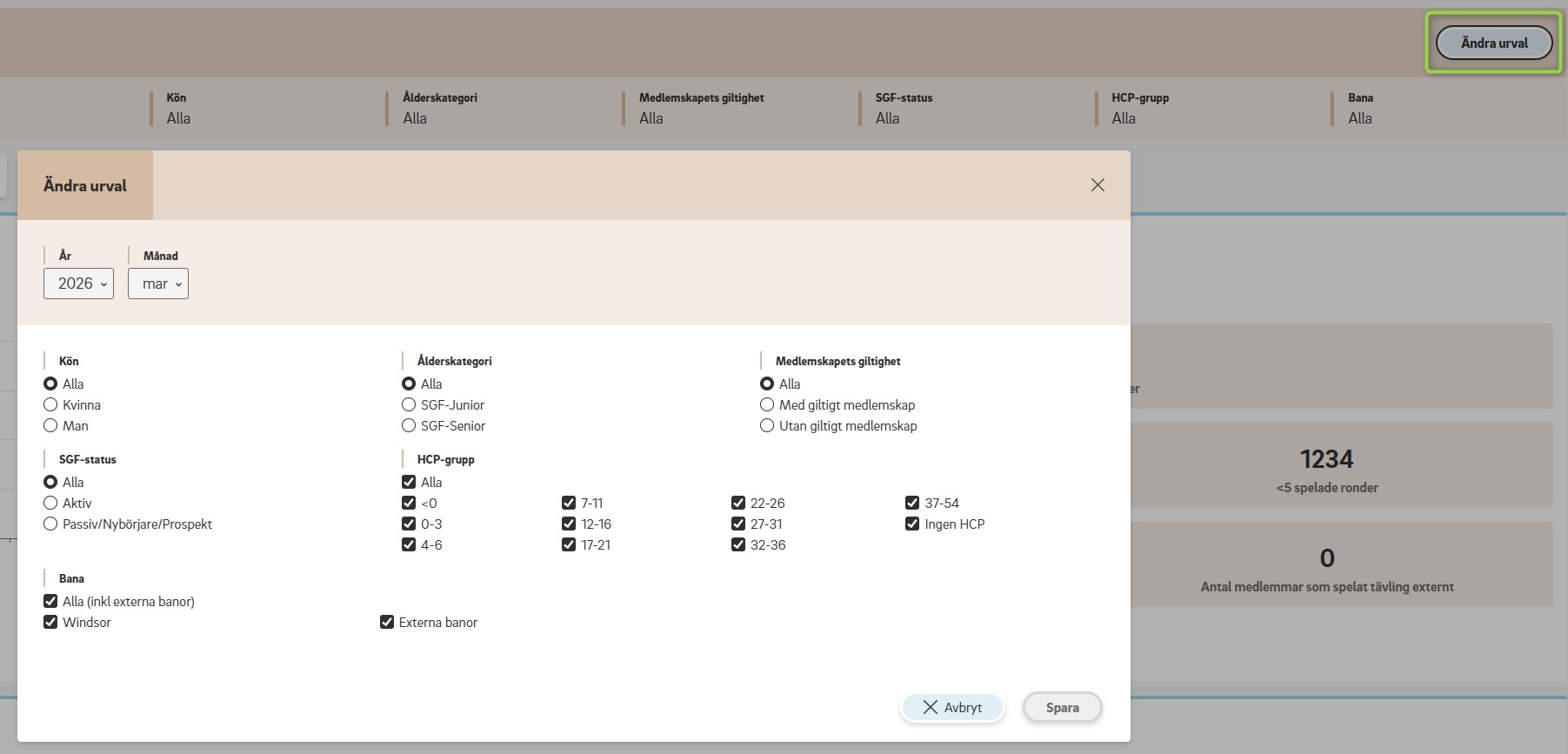
Task: Select SGF-Junior age category
Action: coord(409,405)
